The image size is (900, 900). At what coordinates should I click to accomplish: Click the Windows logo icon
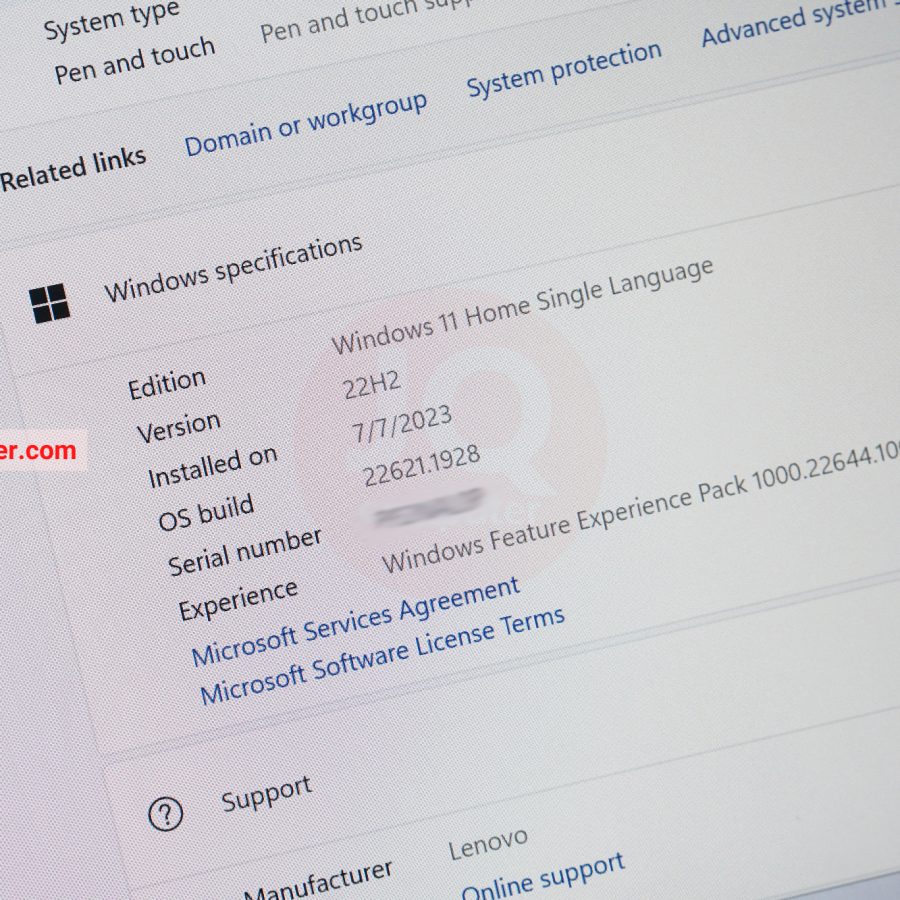click(x=49, y=303)
